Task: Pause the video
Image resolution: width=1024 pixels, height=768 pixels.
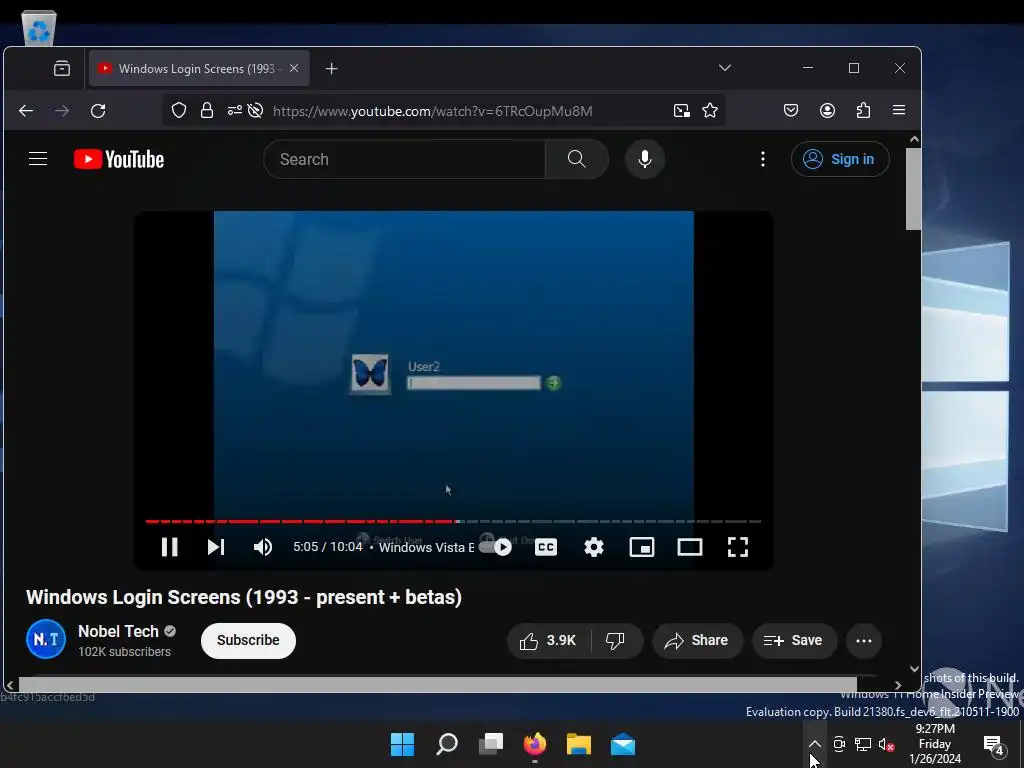Action: (x=170, y=547)
